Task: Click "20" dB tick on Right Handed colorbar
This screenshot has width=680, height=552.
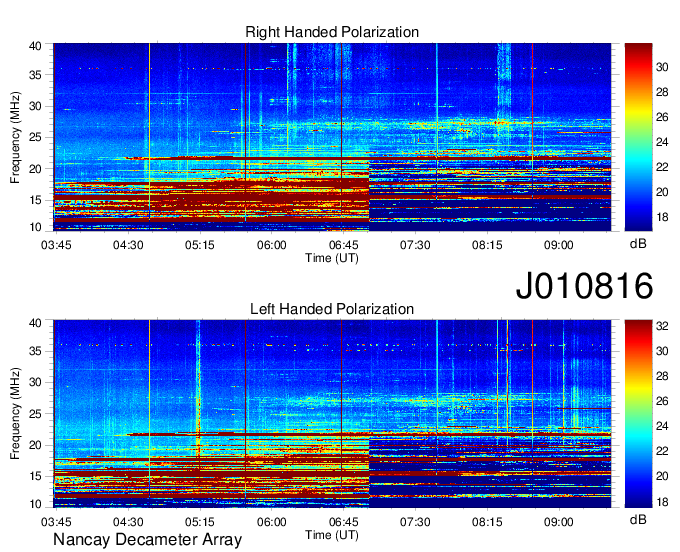Action: [x=662, y=192]
